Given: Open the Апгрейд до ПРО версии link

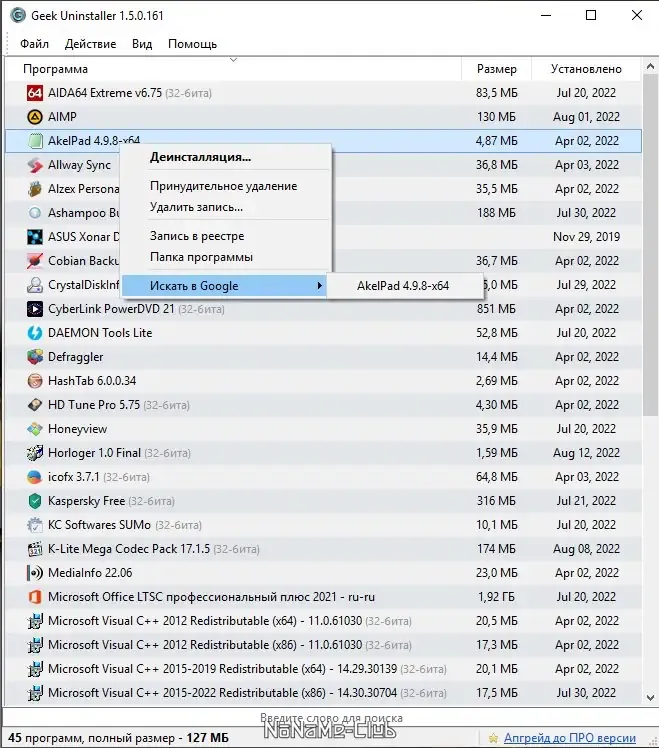Looking at the screenshot, I should (x=570, y=738).
